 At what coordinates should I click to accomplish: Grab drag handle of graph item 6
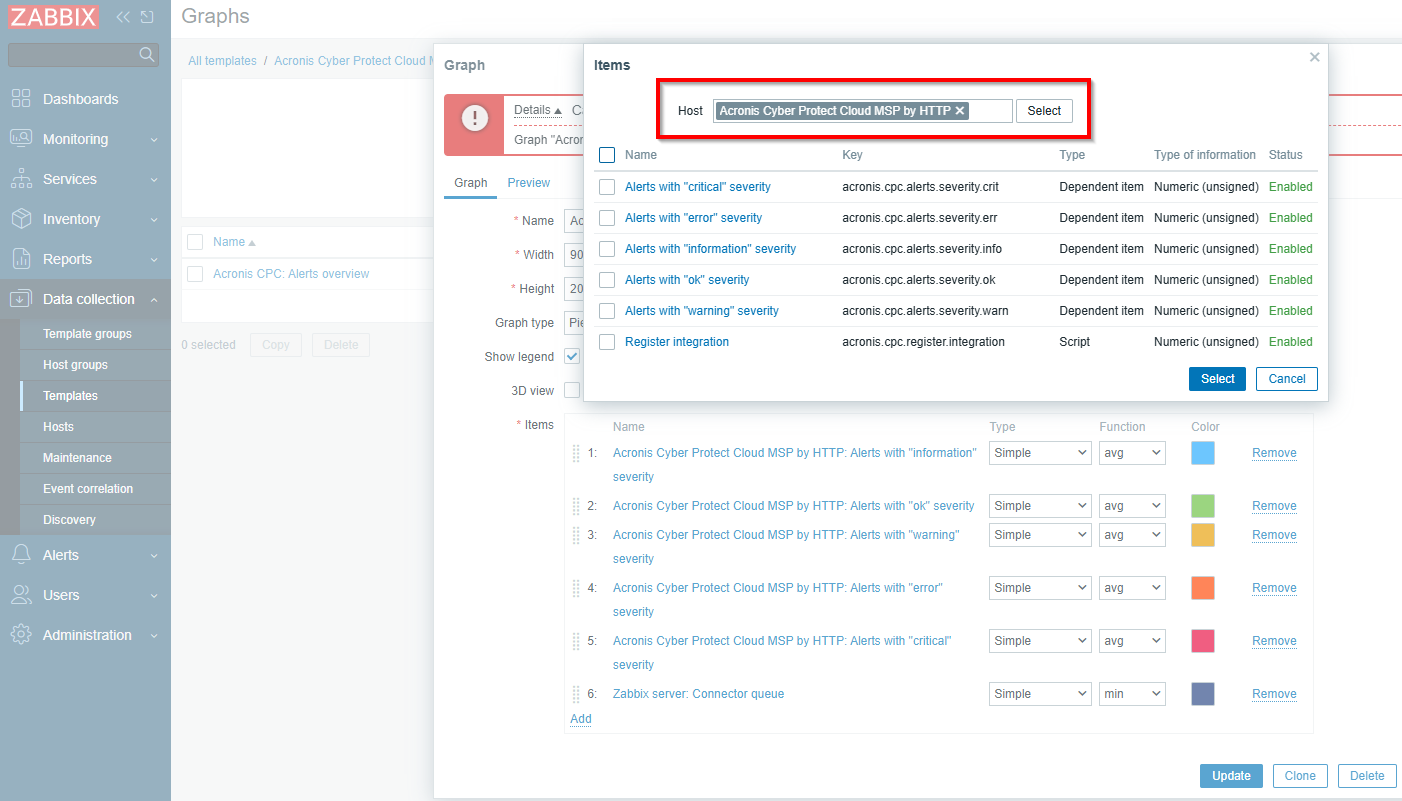coord(576,694)
